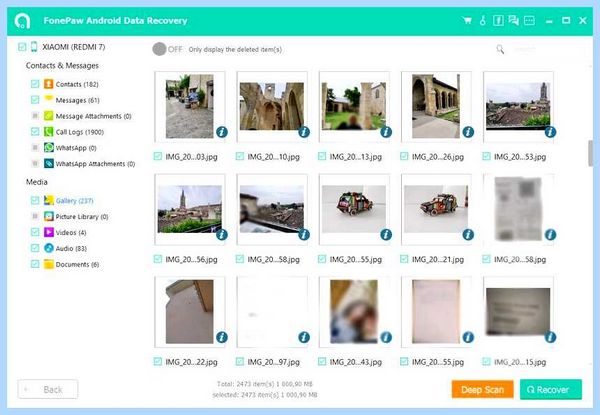This screenshot has height=415, width=600.
Task: Uncheck the IMG_20...03.jpg checkbox
Action: point(158,156)
